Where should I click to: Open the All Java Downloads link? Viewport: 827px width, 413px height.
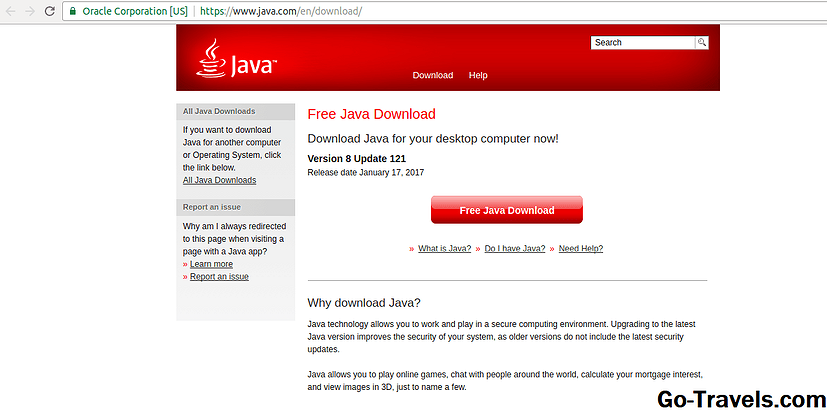pos(219,180)
